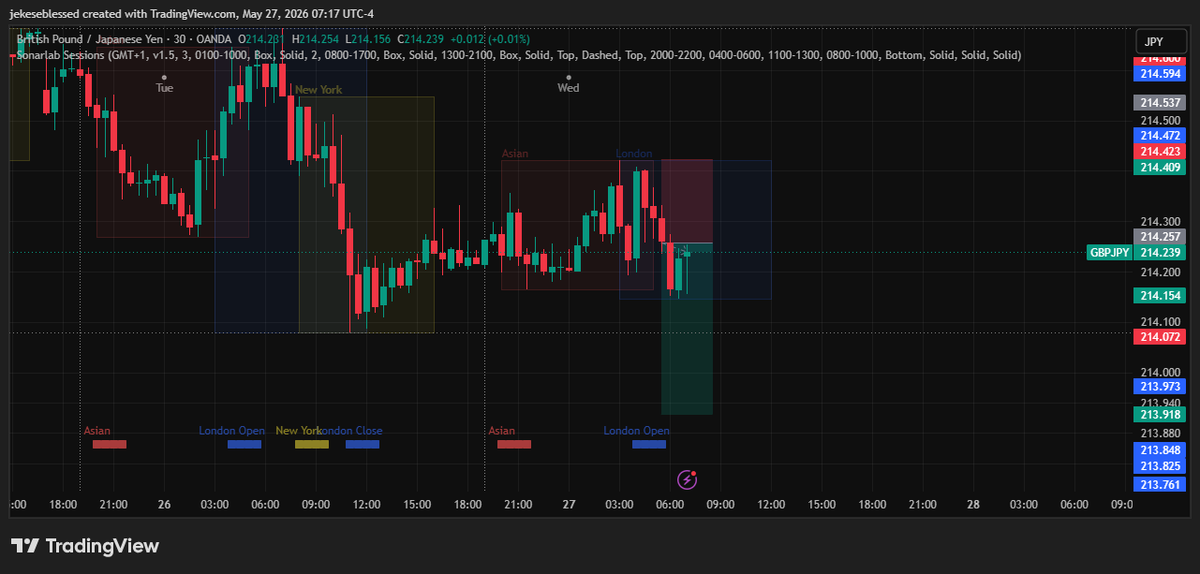Click the red 214.423 price label
Viewport: 1200px width, 574px height.
pos(1160,151)
